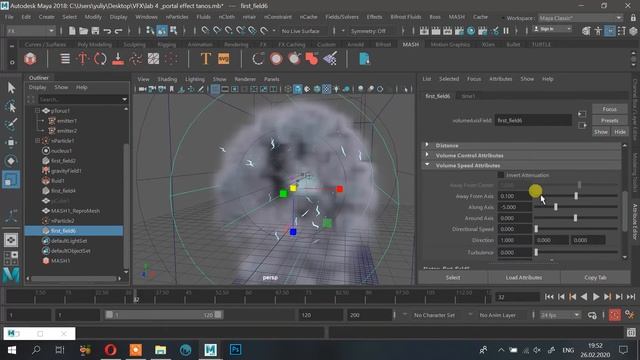
Task: Click the red download-arrow MASH shelf icon
Action: [118, 59]
